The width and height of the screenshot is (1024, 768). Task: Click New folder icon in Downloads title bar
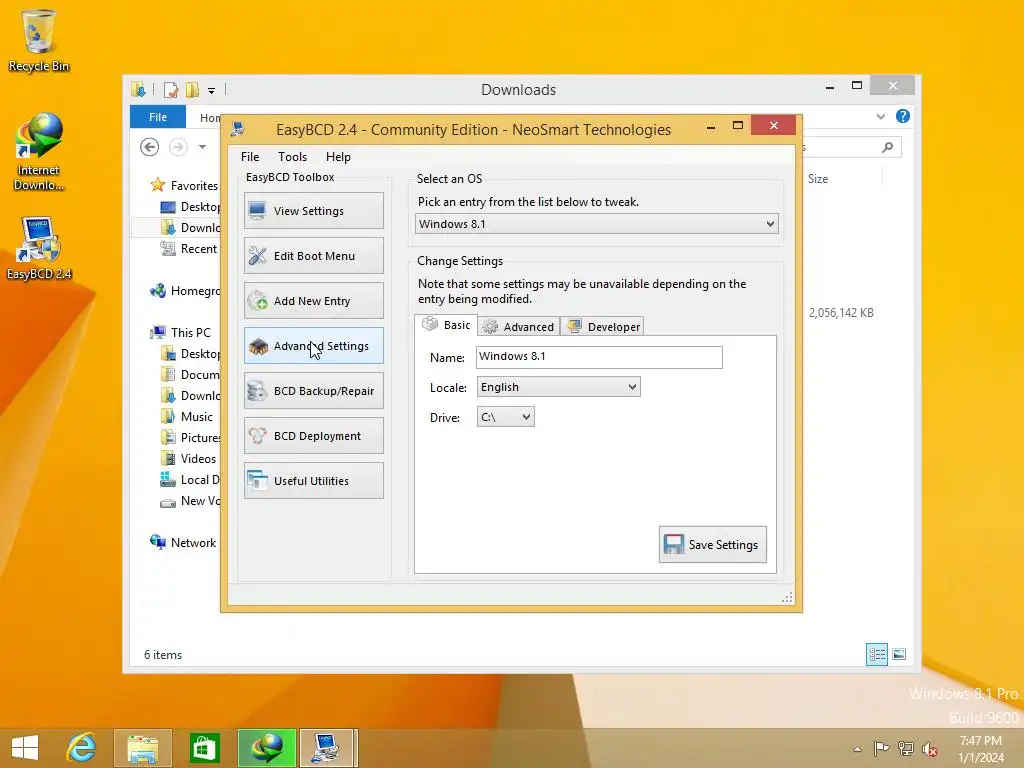192,90
